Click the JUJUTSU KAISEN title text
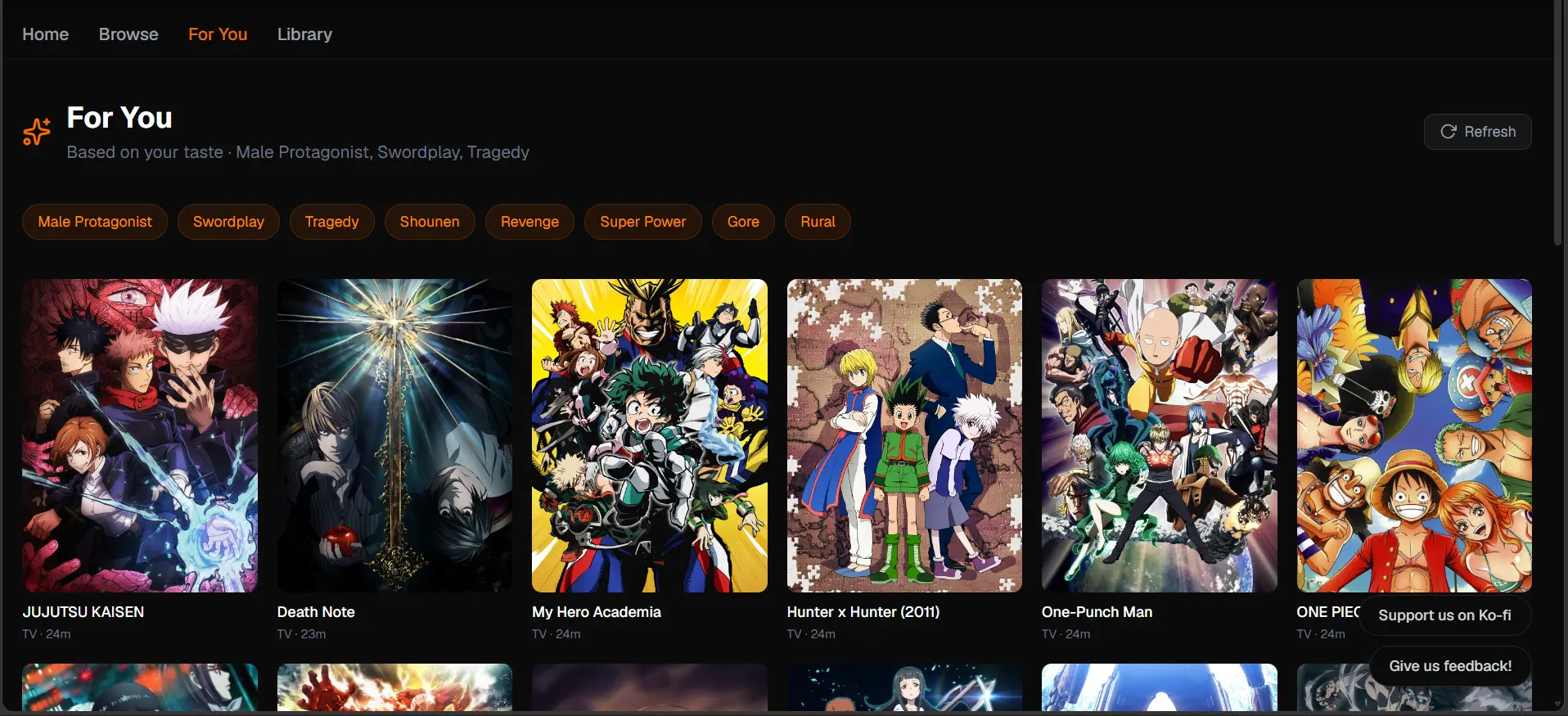1568x716 pixels. (83, 612)
